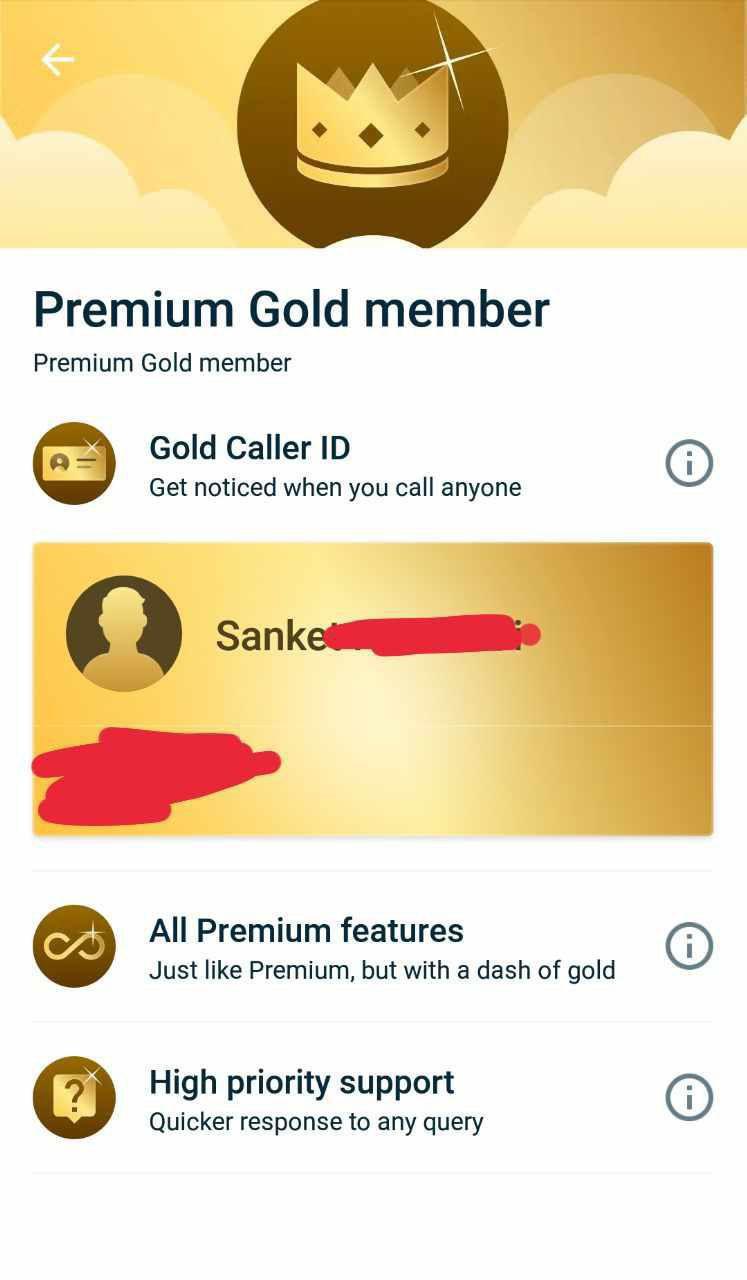Tap the 'Premium Gold member' subtitle text

(x=162, y=363)
